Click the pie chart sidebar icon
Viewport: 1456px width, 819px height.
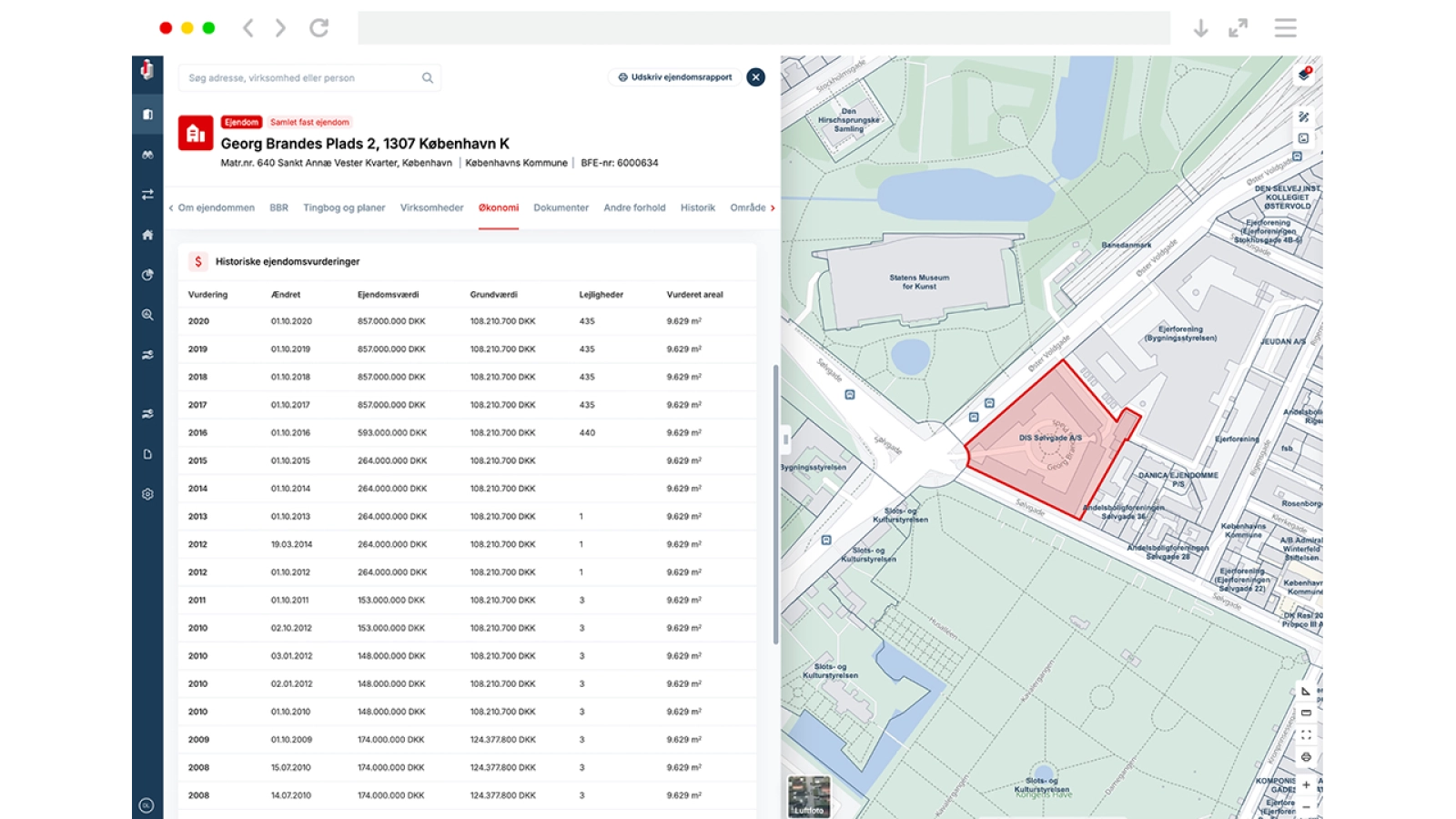click(x=147, y=275)
